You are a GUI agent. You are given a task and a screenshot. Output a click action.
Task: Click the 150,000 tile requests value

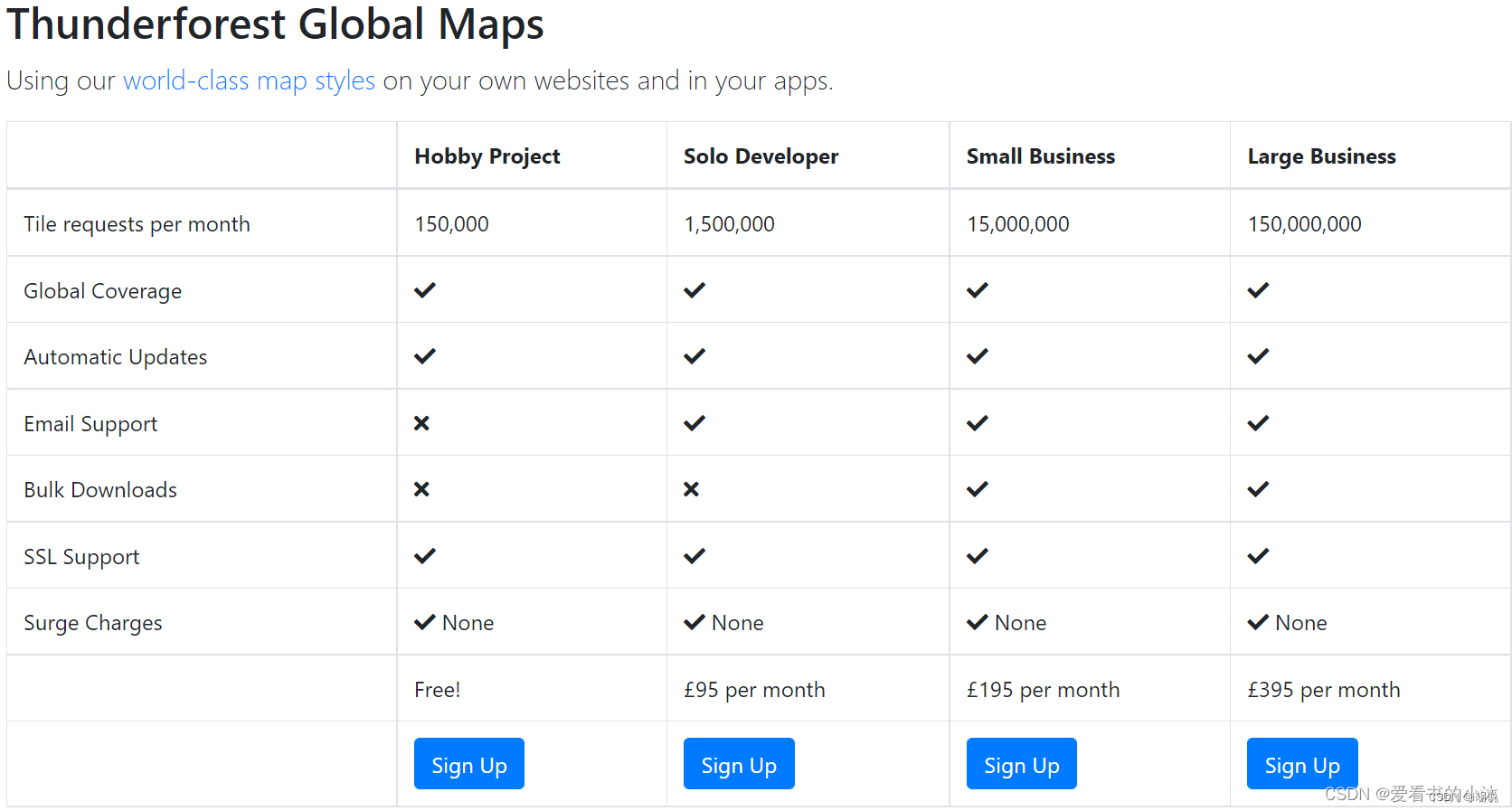tap(451, 224)
